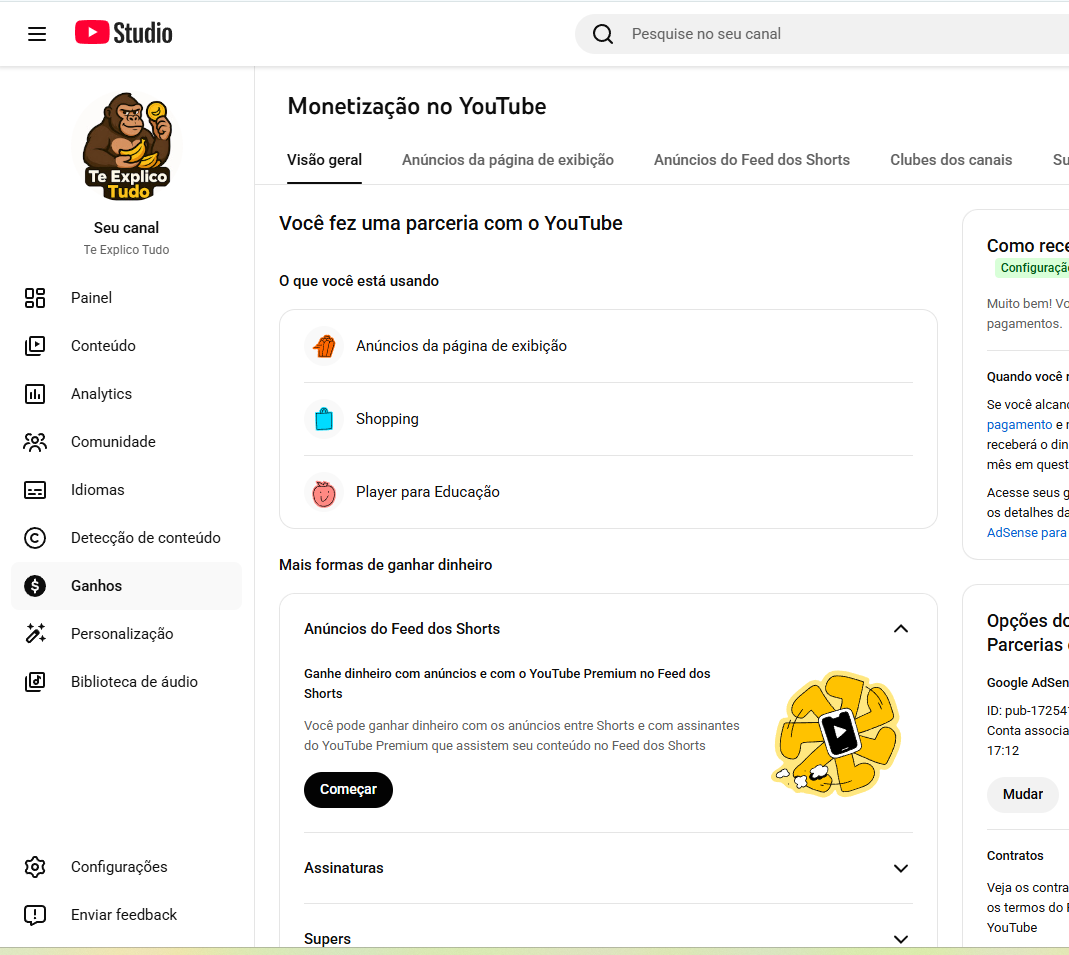This screenshot has height=955, width=1069.
Task: Click the Ganhos dollar icon
Action: (x=35, y=586)
